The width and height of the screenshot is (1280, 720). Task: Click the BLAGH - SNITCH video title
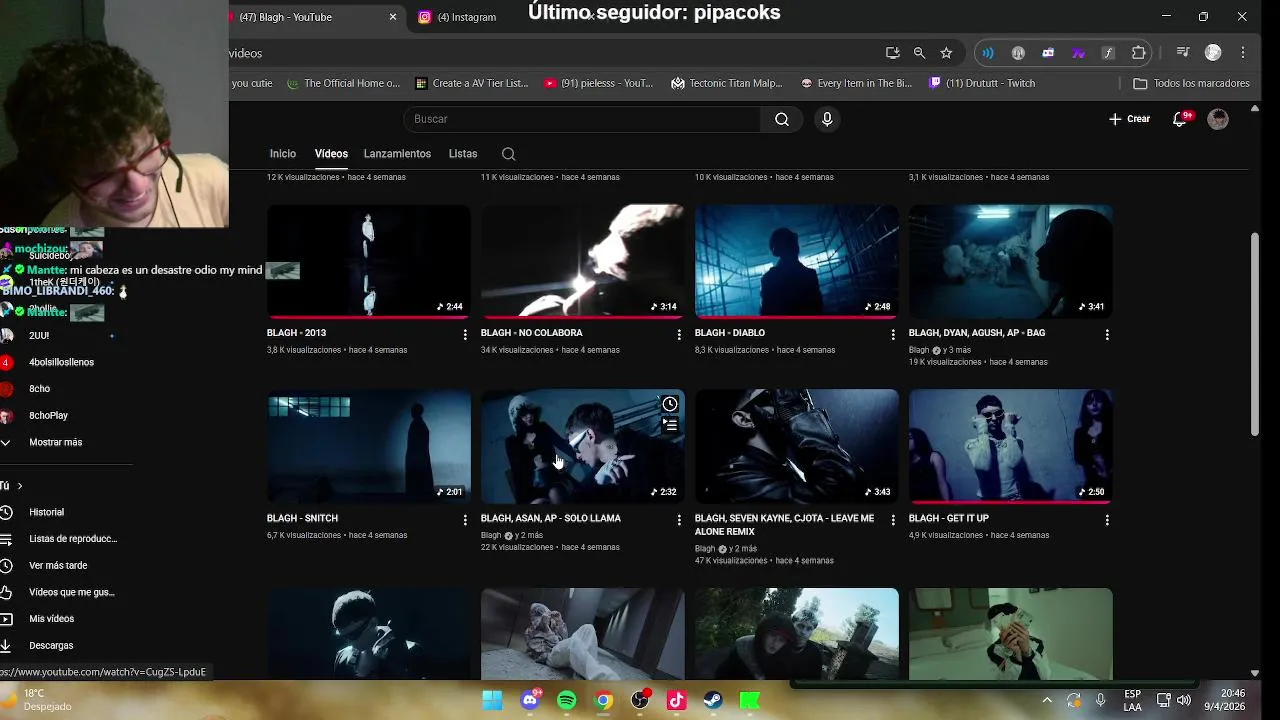click(x=302, y=518)
